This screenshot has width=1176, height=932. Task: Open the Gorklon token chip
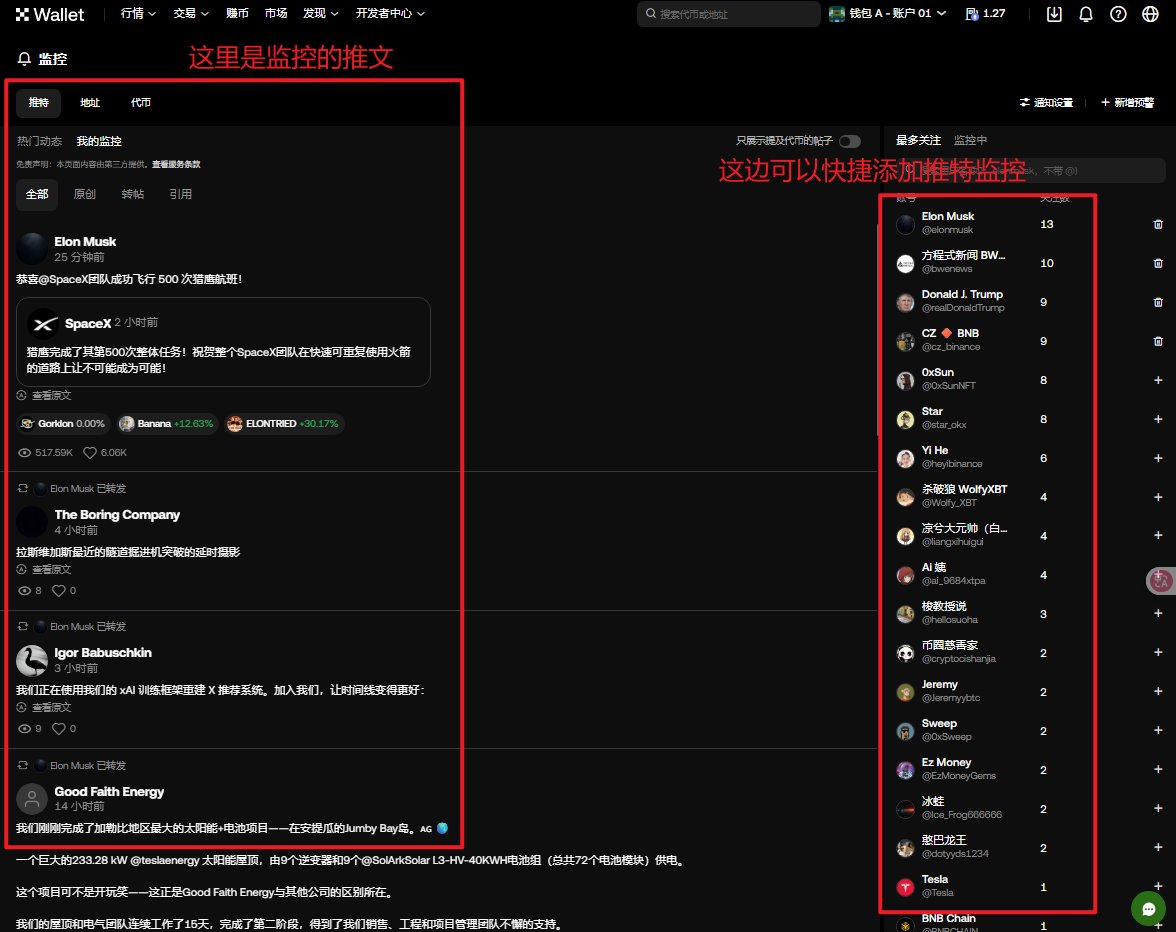(x=63, y=424)
